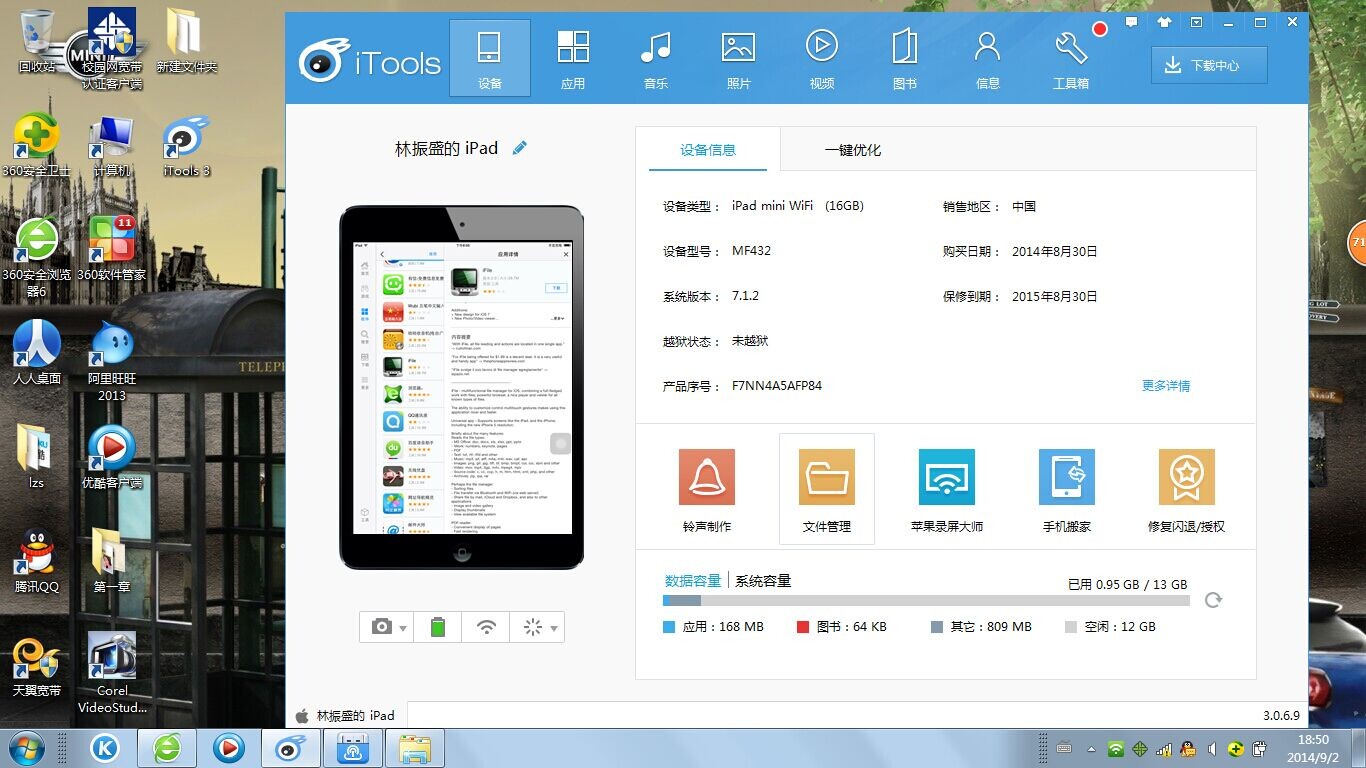Click the blue 应用 legend swatch
The height and width of the screenshot is (768, 1366).
(669, 627)
